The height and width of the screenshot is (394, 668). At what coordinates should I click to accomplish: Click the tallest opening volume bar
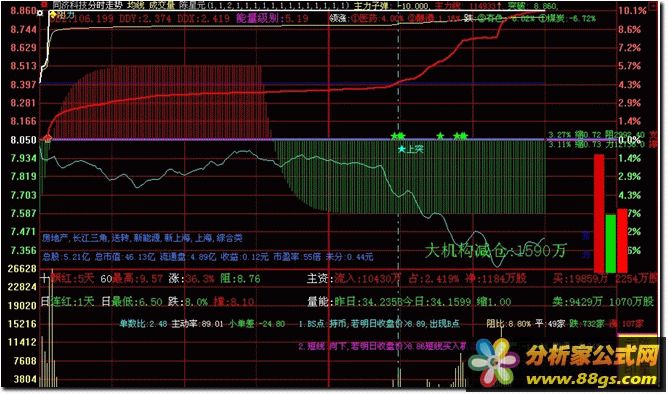tap(52, 328)
